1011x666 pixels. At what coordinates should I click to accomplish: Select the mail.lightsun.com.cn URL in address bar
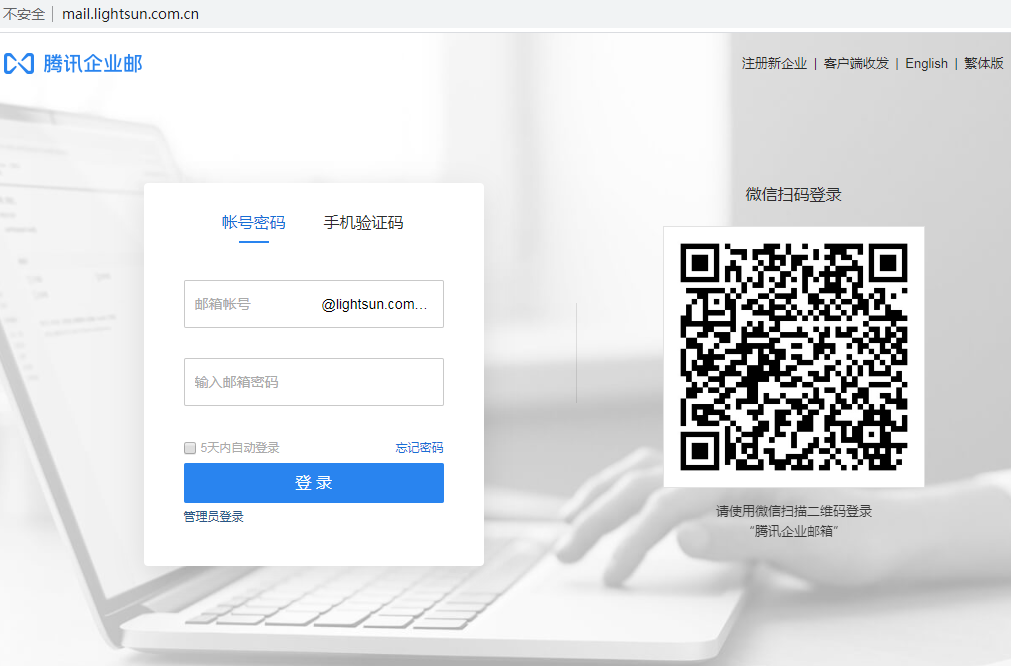pyautogui.click(x=130, y=14)
